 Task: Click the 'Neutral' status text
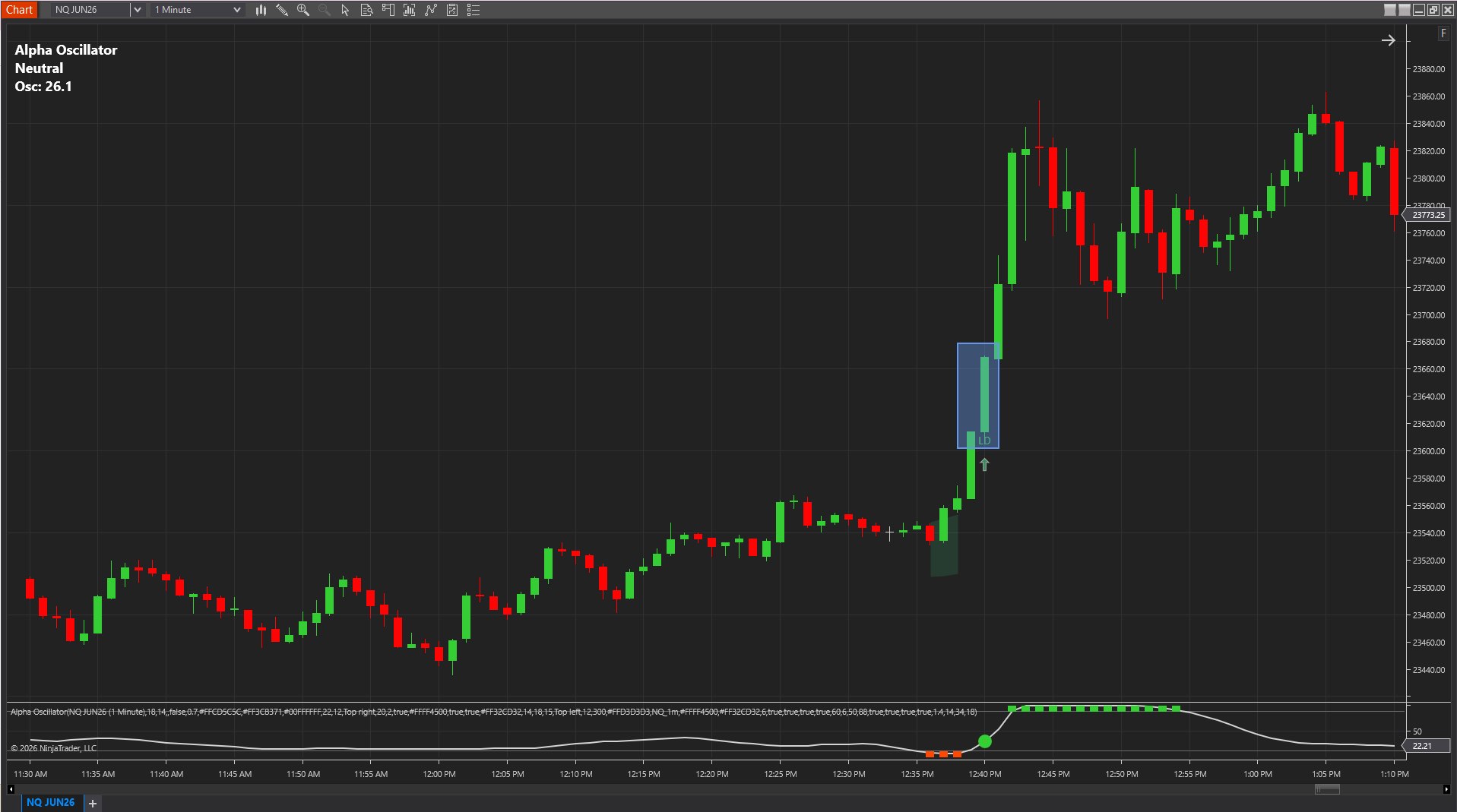pyautogui.click(x=39, y=68)
